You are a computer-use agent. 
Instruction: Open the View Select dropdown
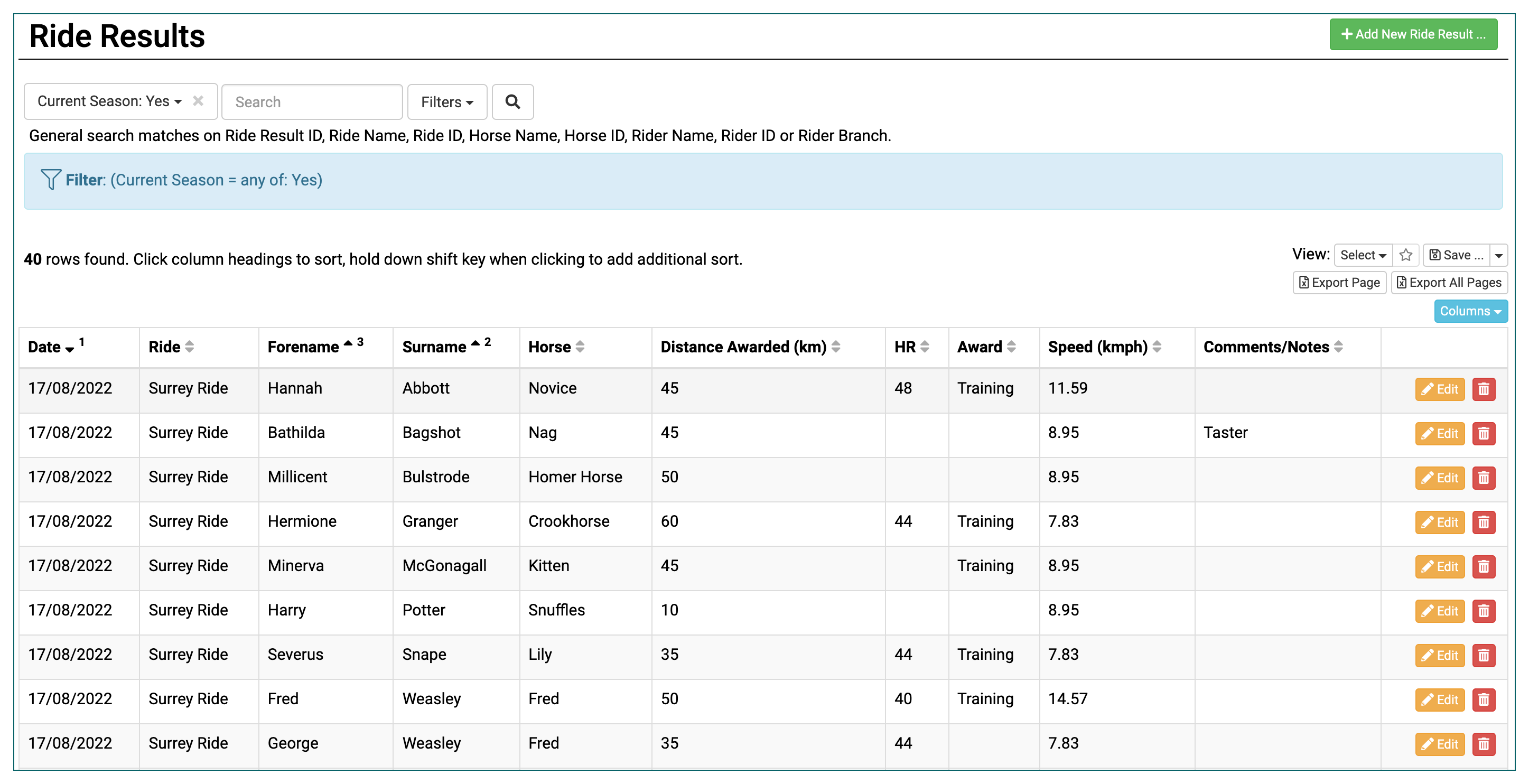pos(1362,255)
